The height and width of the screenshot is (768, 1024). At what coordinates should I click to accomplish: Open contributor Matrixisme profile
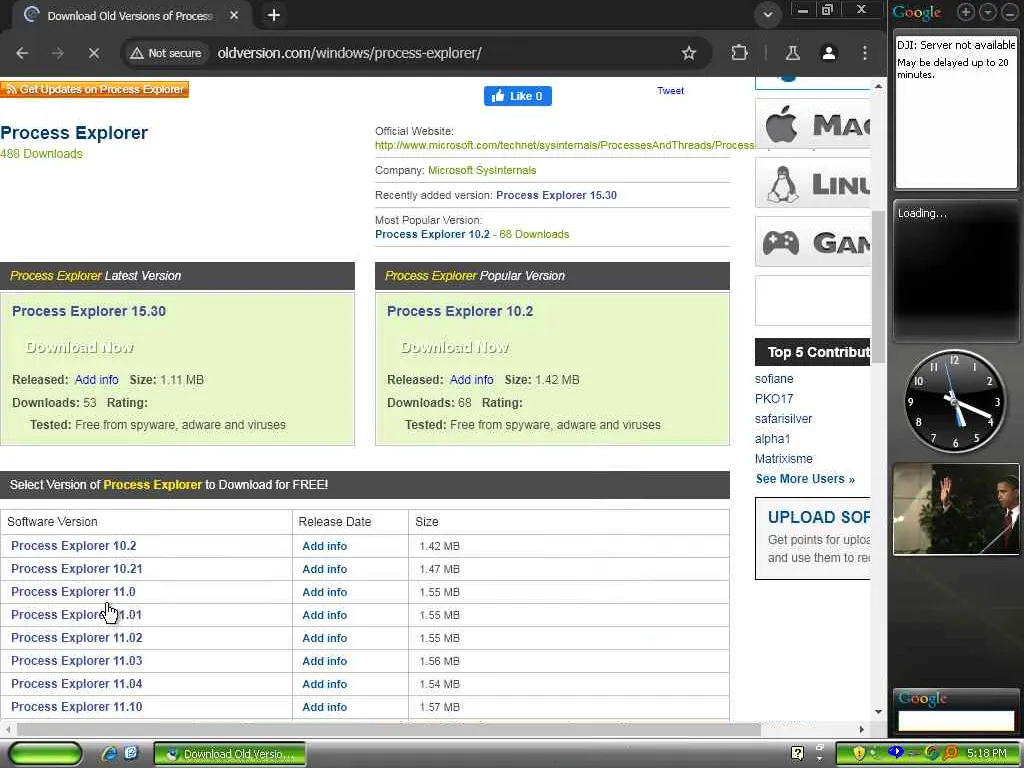point(784,459)
